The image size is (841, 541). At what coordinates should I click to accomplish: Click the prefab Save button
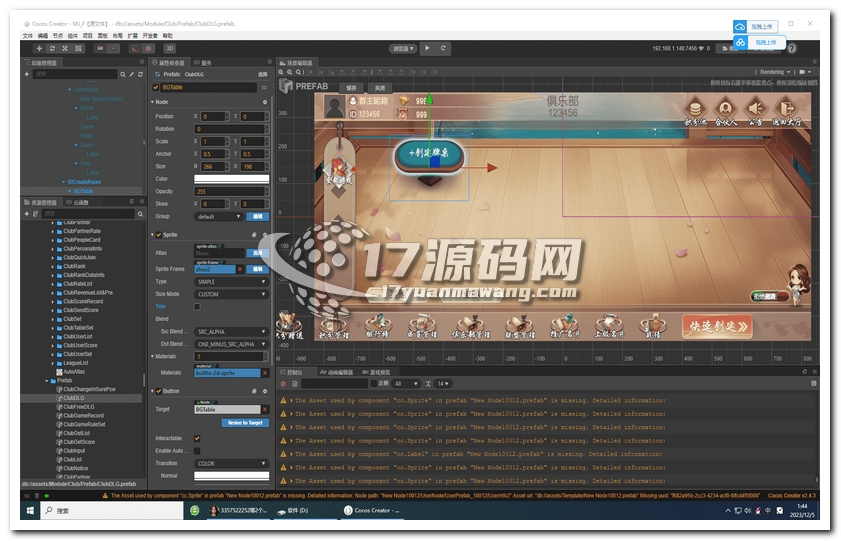(x=351, y=87)
